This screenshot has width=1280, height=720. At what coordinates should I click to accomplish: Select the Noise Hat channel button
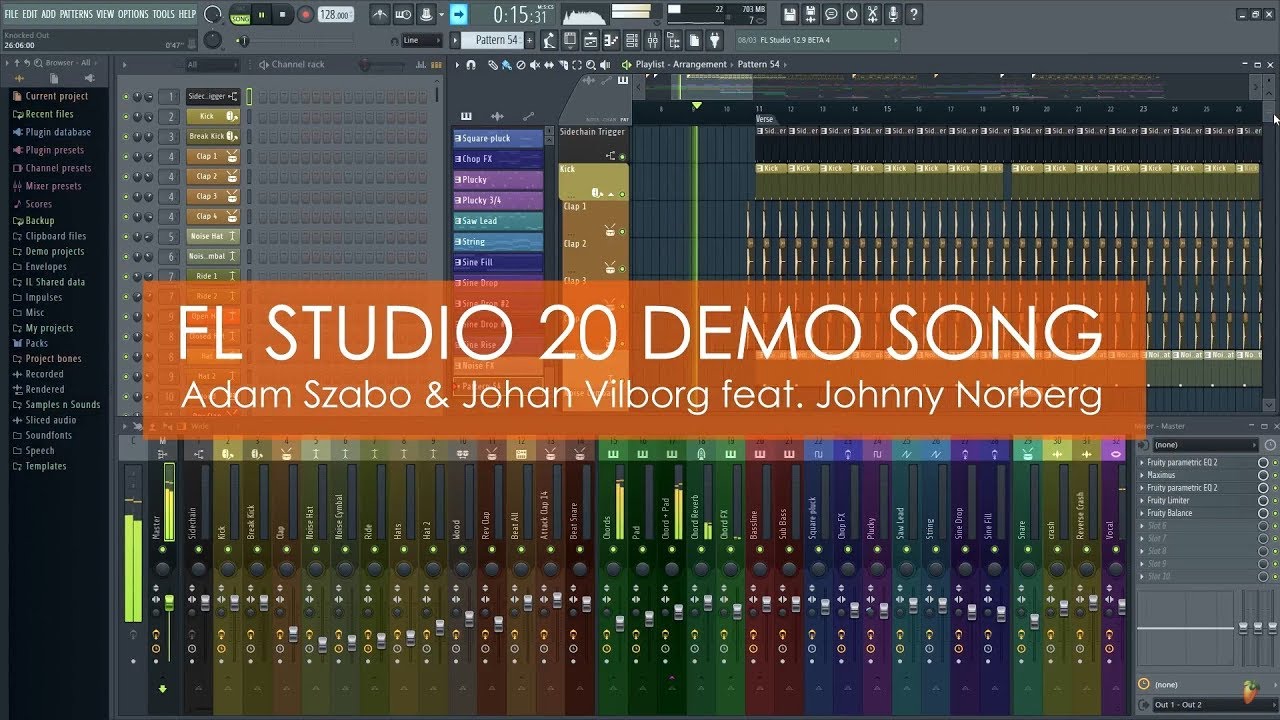coord(213,236)
